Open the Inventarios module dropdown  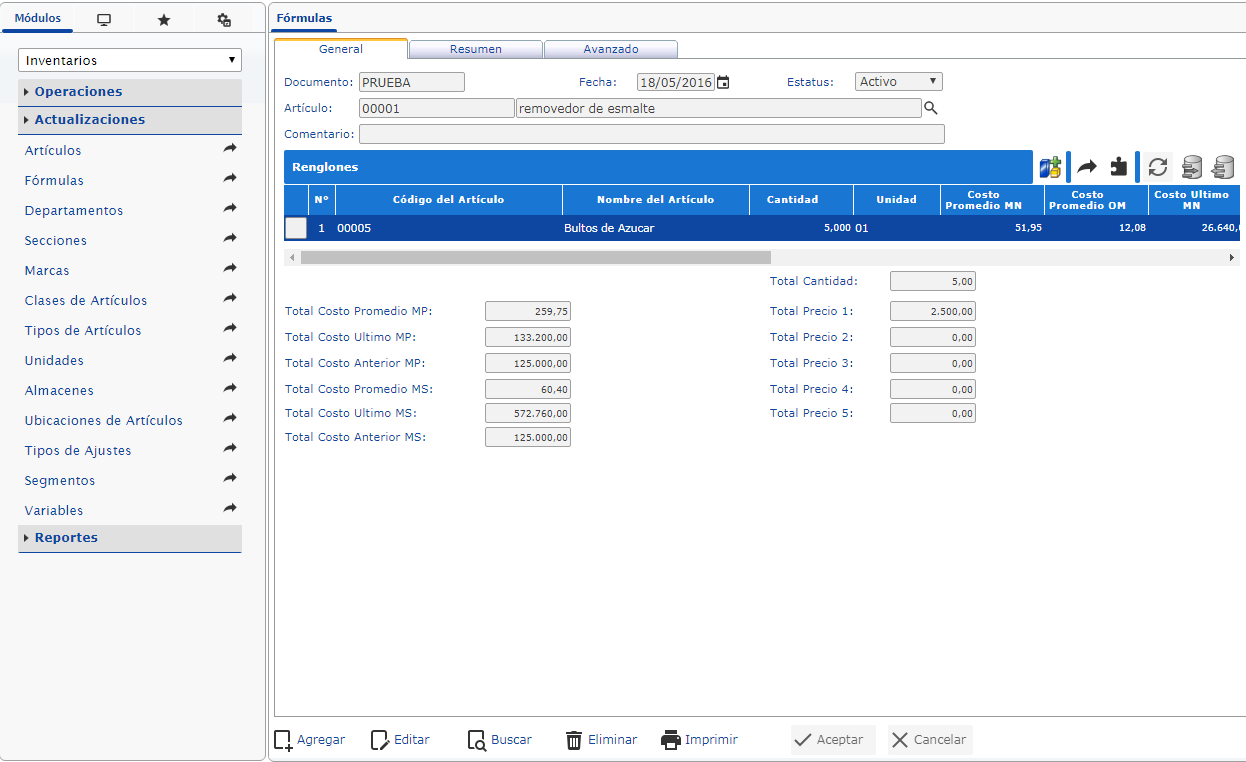[x=130, y=61]
